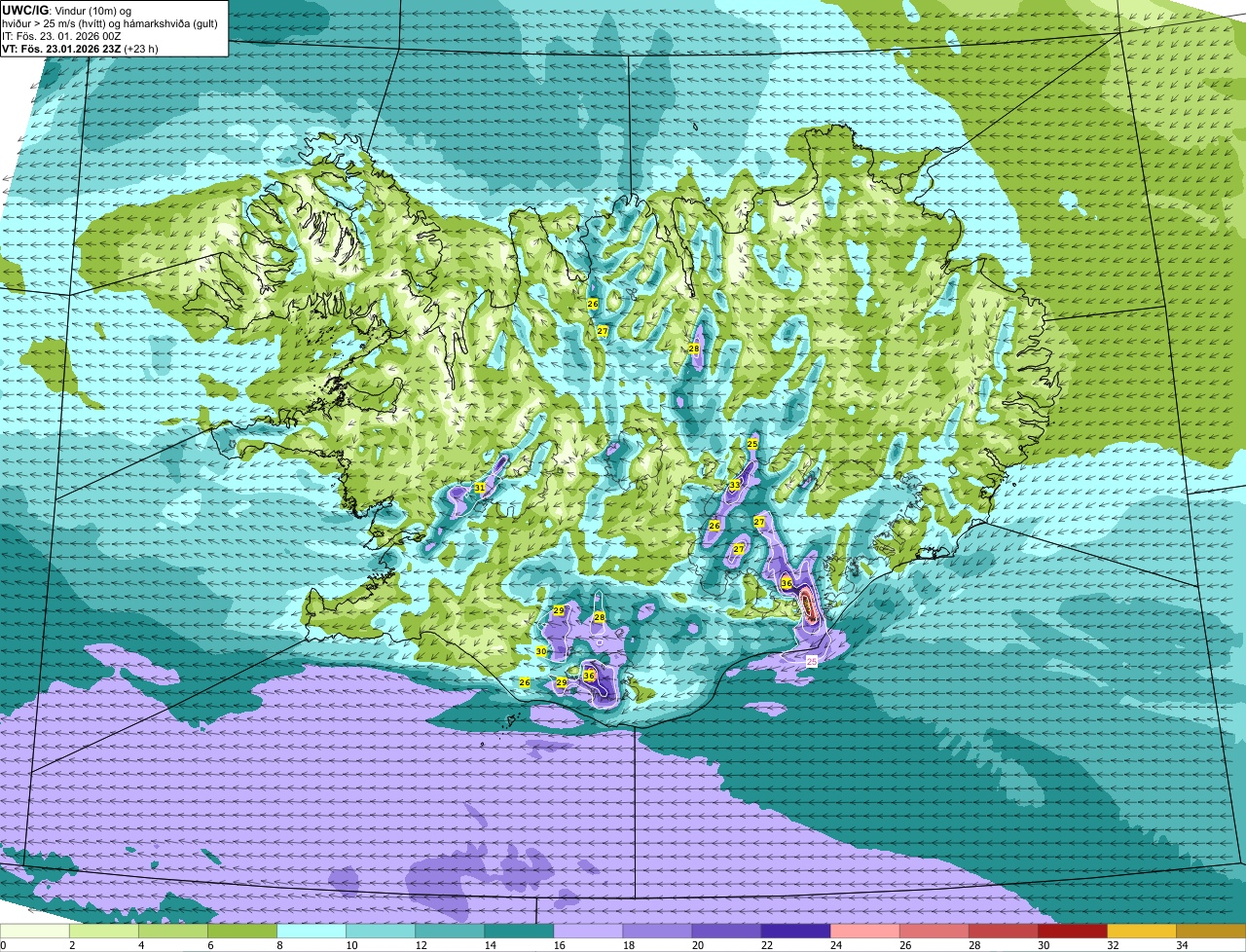
Task: Pick the 10–12 m/s turquoise legend swatch
Action: tap(381, 931)
